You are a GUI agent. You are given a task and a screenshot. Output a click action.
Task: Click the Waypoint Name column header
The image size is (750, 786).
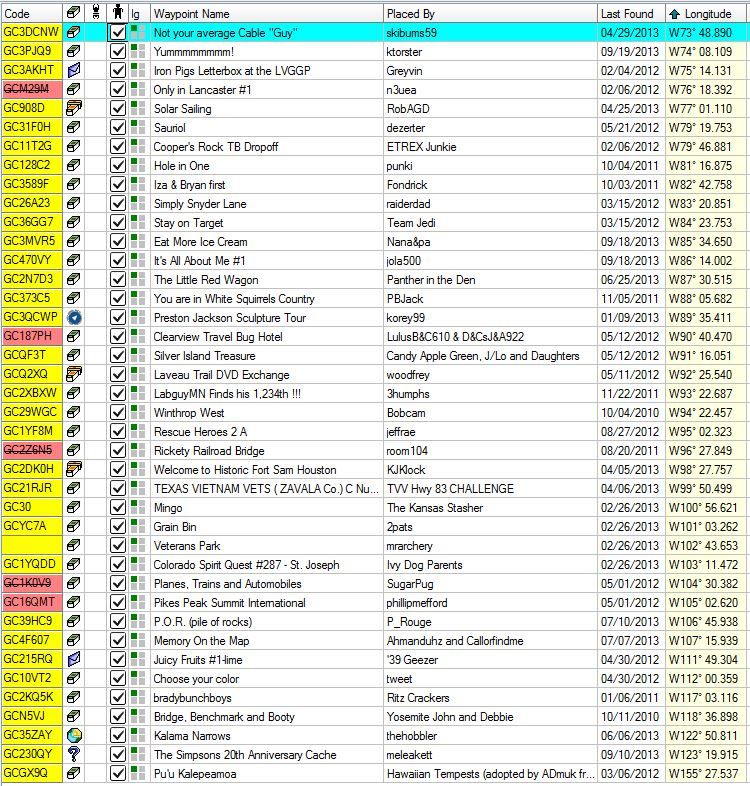[x=191, y=14]
